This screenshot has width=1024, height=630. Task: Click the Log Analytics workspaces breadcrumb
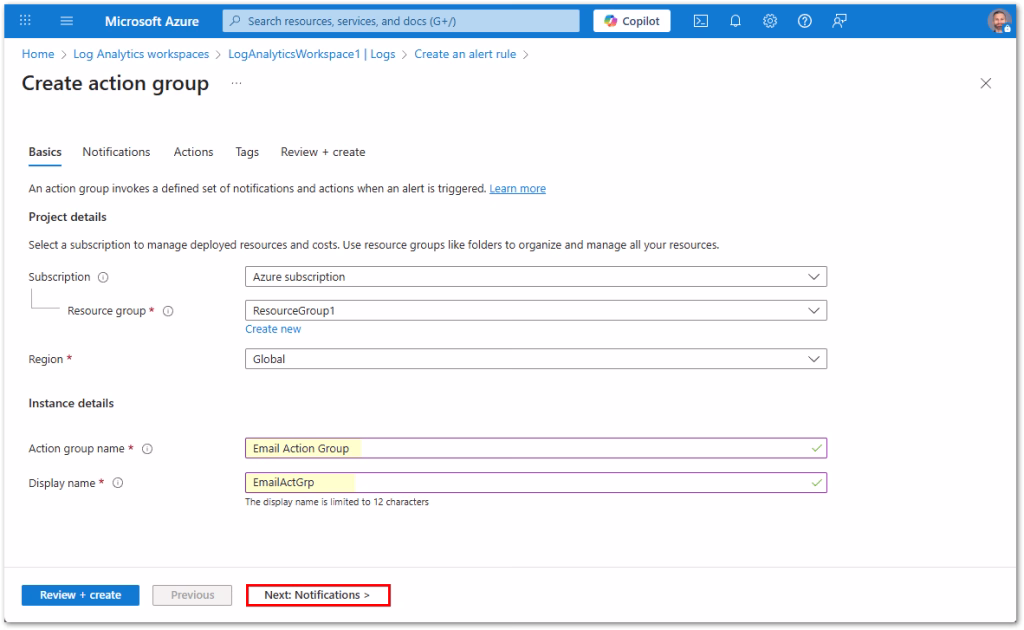(x=141, y=54)
